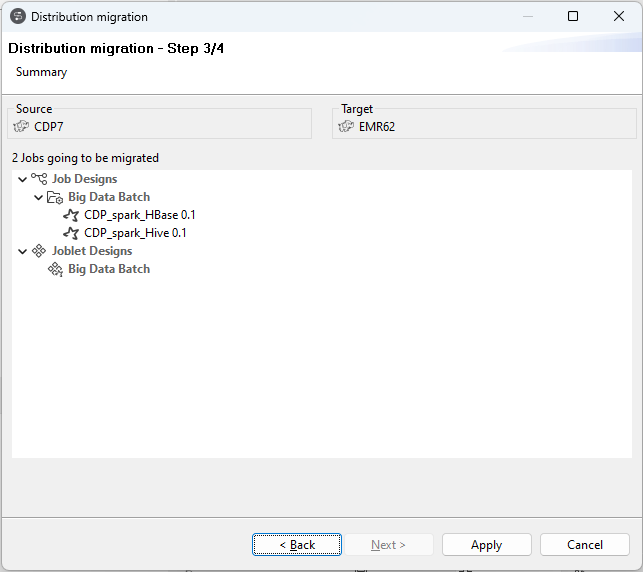
Task: Click the Joblet Big Data Batch icon
Action: pyautogui.click(x=55, y=269)
